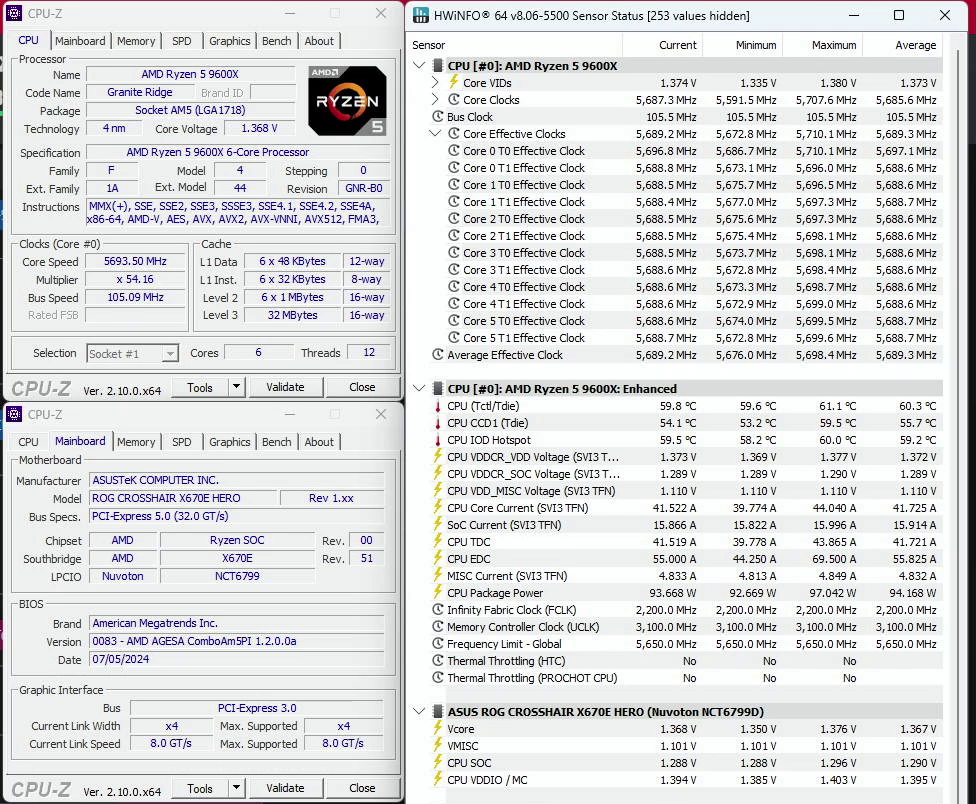Click the Tools button in bottom CPU-Z
Viewport: 976px width, 804px height.
tap(200, 788)
